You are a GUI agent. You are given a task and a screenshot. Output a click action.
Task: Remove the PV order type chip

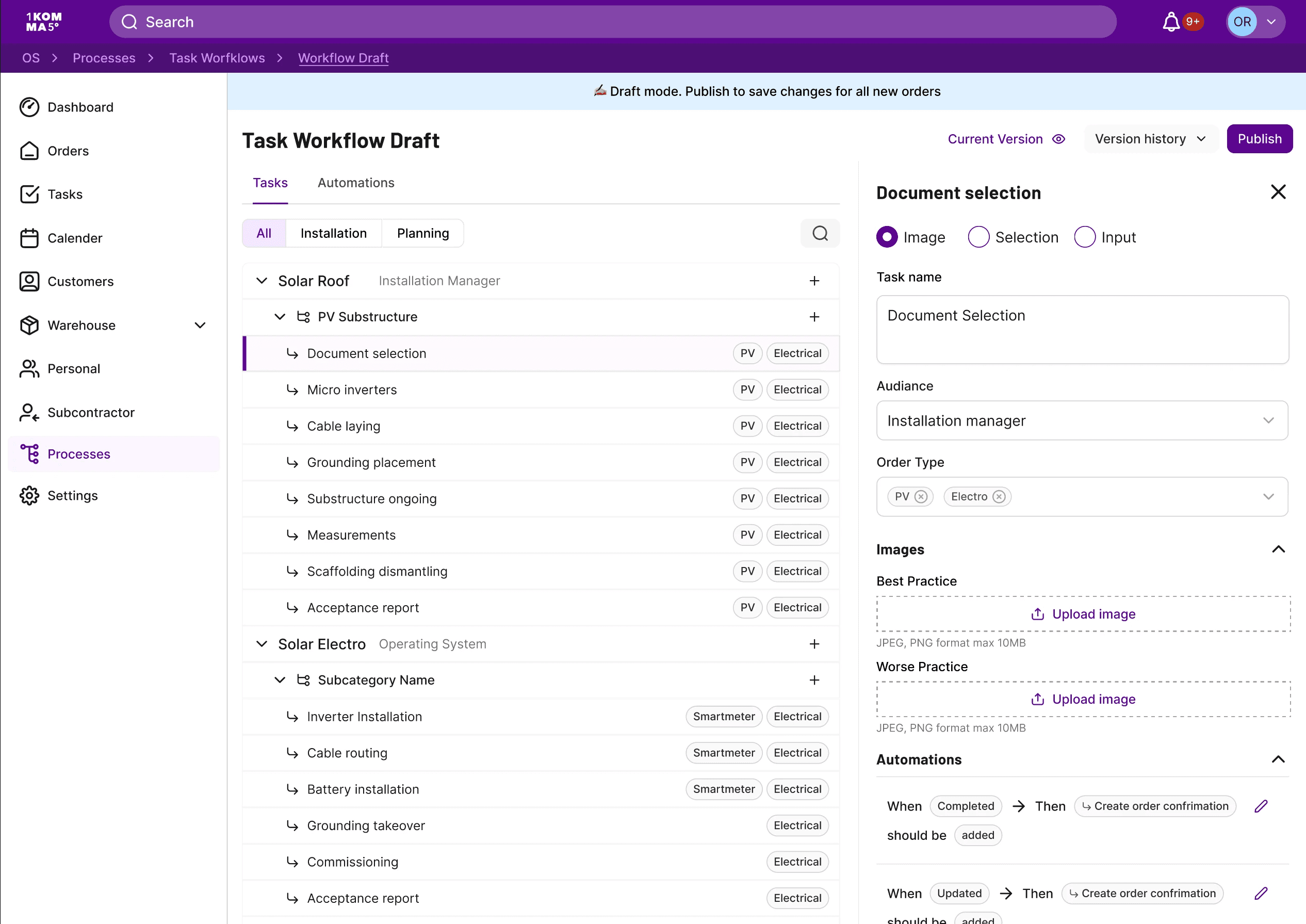point(920,497)
